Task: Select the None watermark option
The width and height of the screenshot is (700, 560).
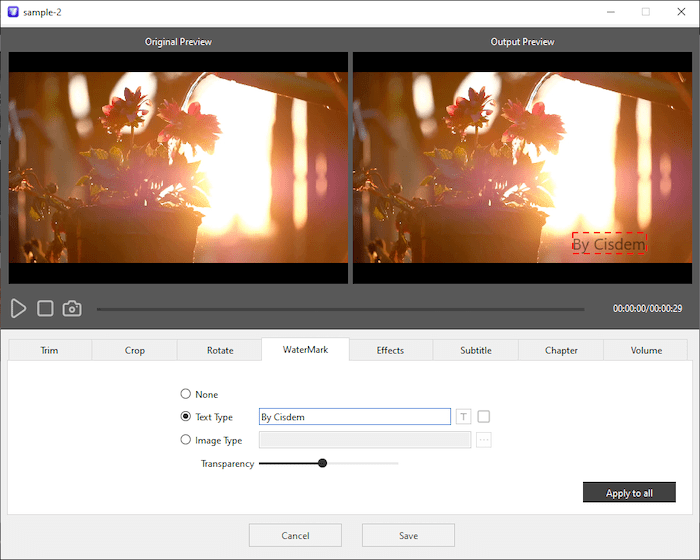Action: (185, 394)
